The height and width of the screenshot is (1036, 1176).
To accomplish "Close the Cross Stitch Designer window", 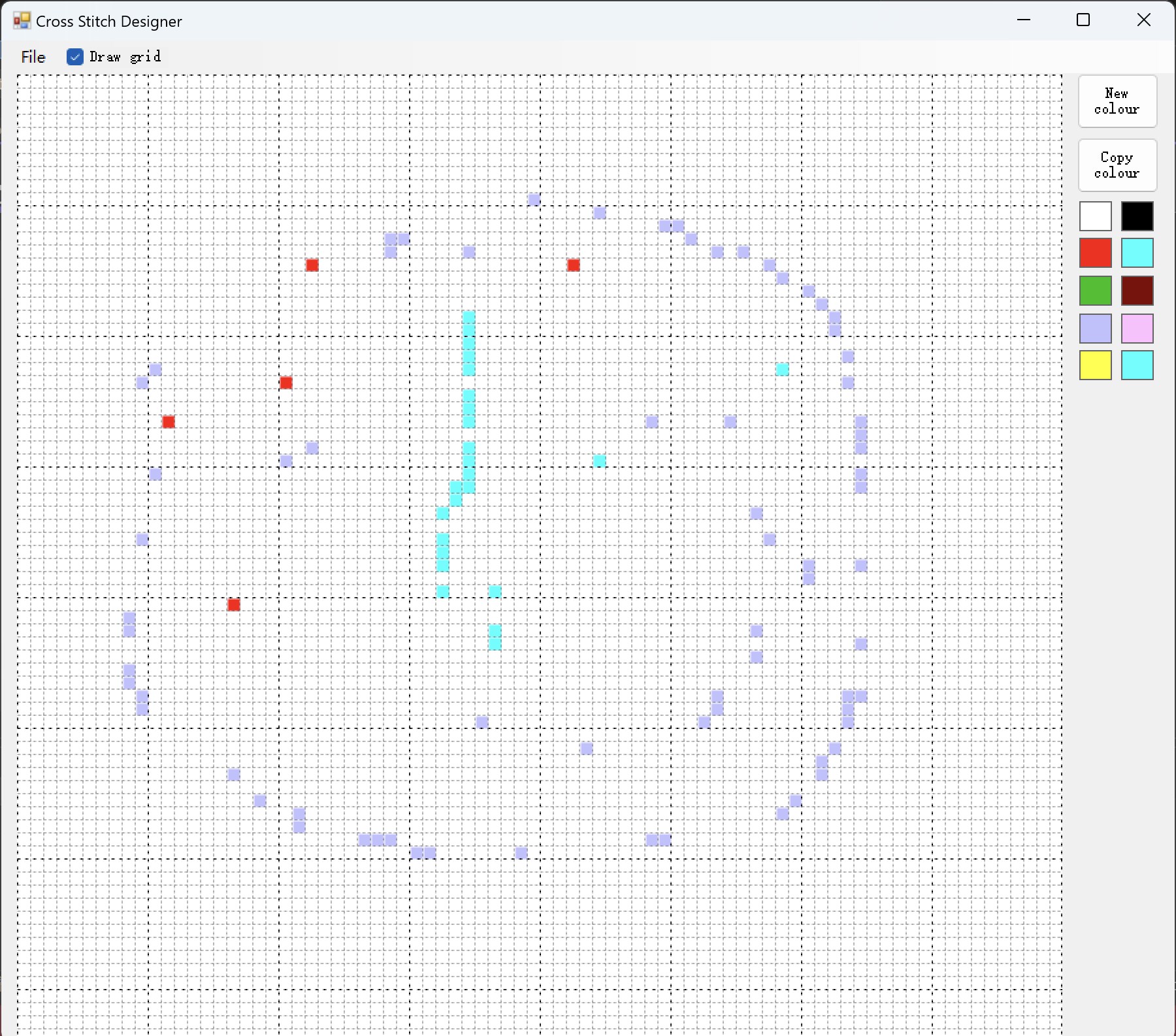I will point(1144,20).
